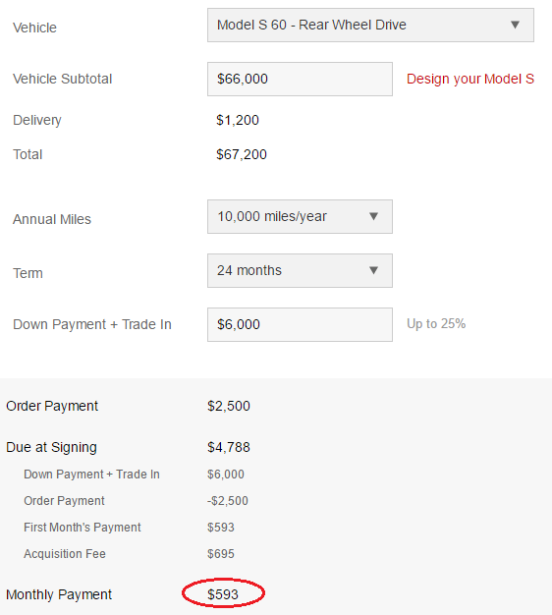Open the Annual Miles dropdown

tap(300, 217)
